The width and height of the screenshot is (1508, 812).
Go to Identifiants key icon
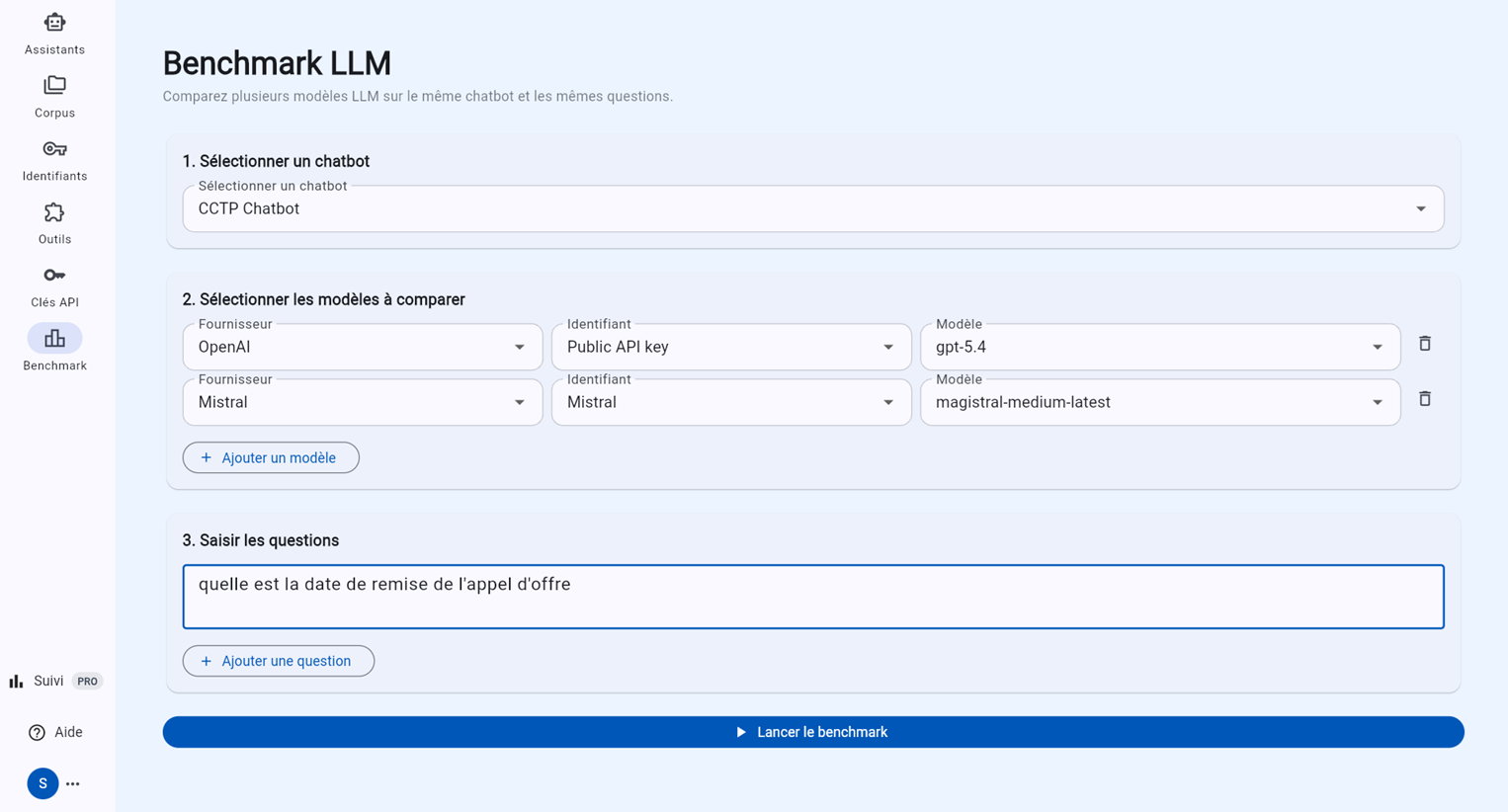click(x=54, y=149)
